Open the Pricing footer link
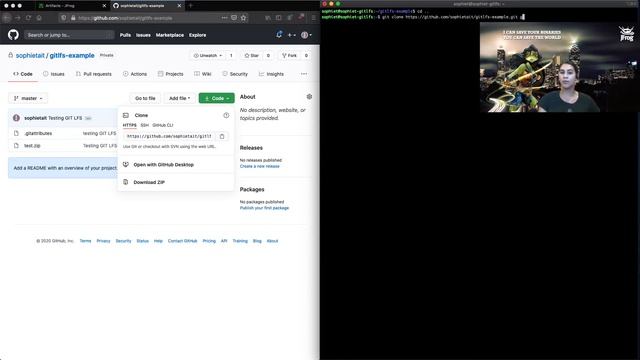This screenshot has width=640, height=360. pyautogui.click(x=209, y=241)
